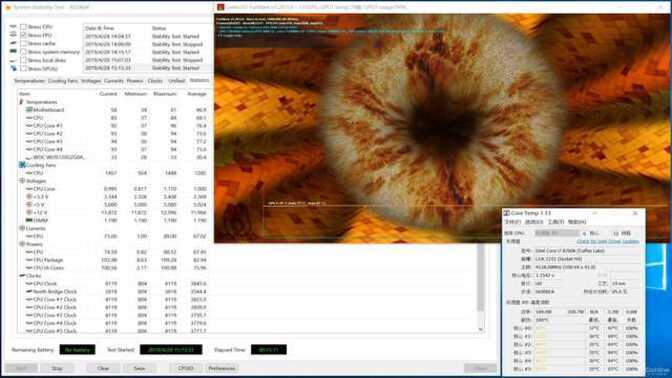Image resolution: width=672 pixels, height=378 pixels.
Task: Click the GPU icon beside Stress GPU(s)
Action: [13, 68]
